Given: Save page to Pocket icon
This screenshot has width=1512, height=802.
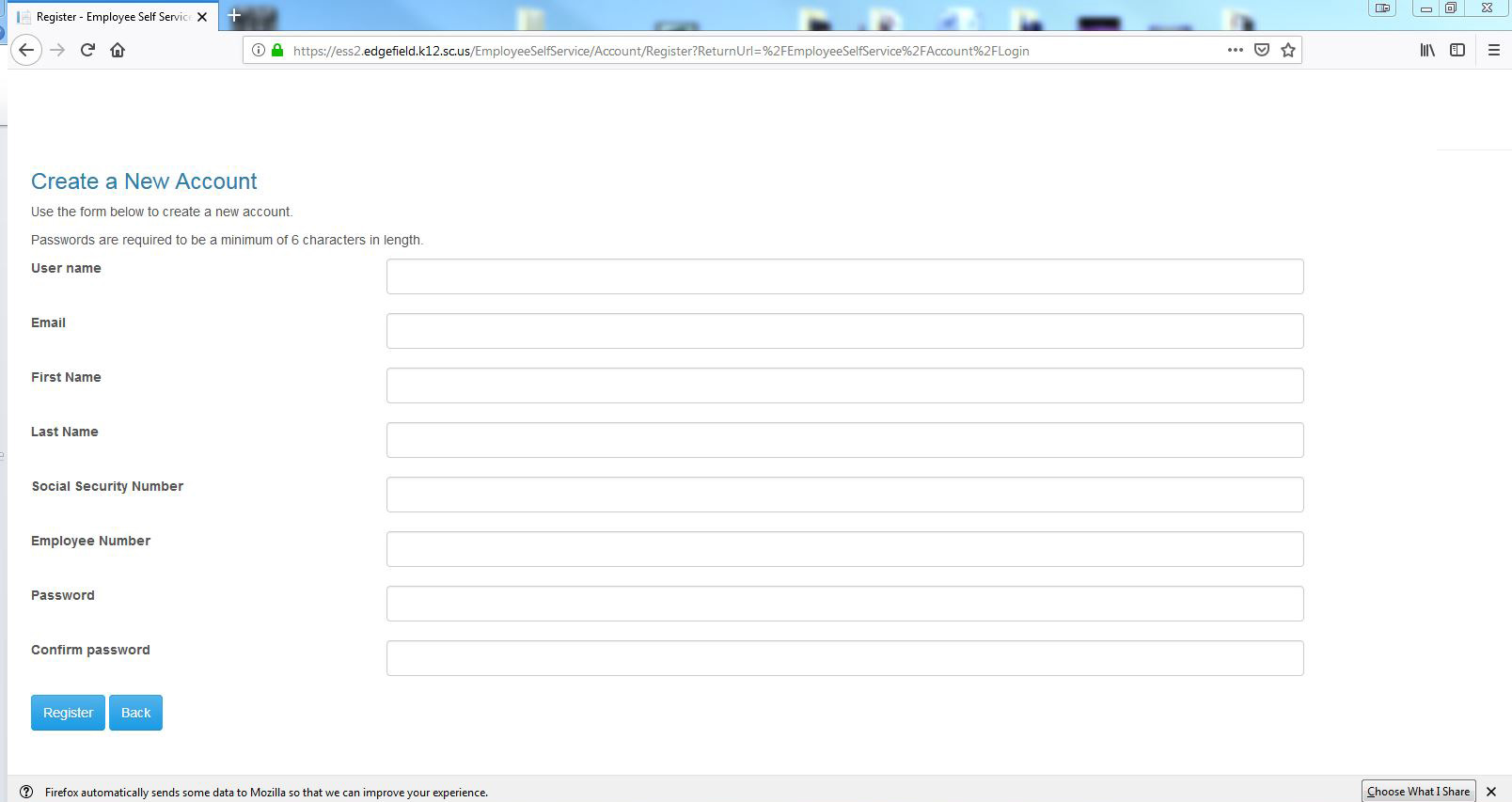Looking at the screenshot, I should click(x=1262, y=50).
